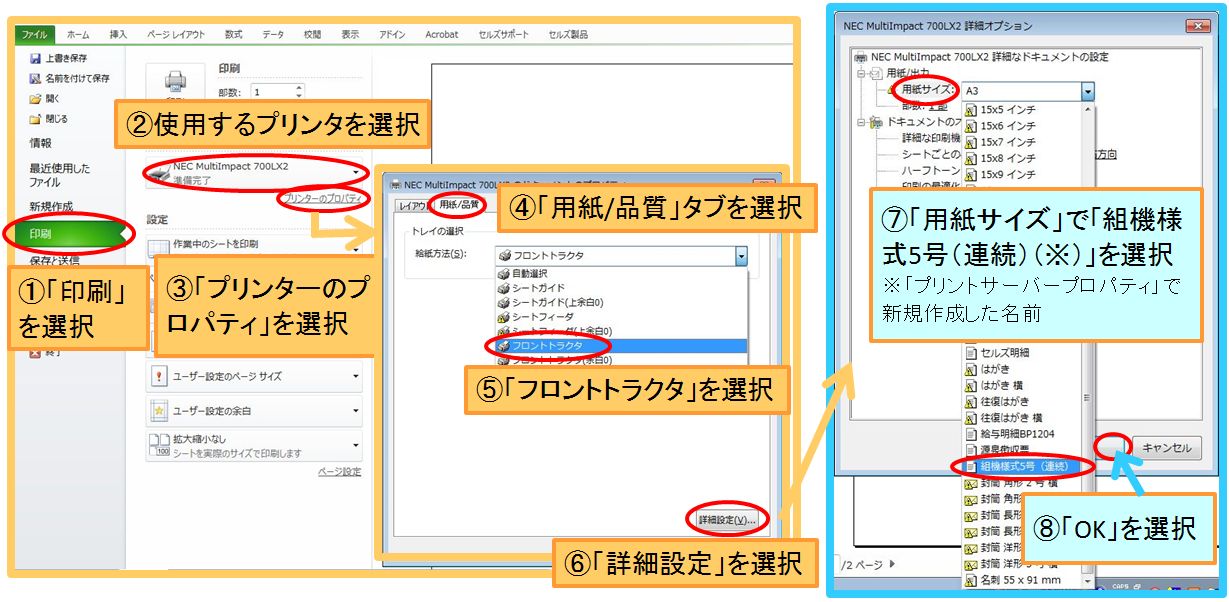
Task: Select シートフィーダ in the paper source list
Action: [x=622, y=316]
